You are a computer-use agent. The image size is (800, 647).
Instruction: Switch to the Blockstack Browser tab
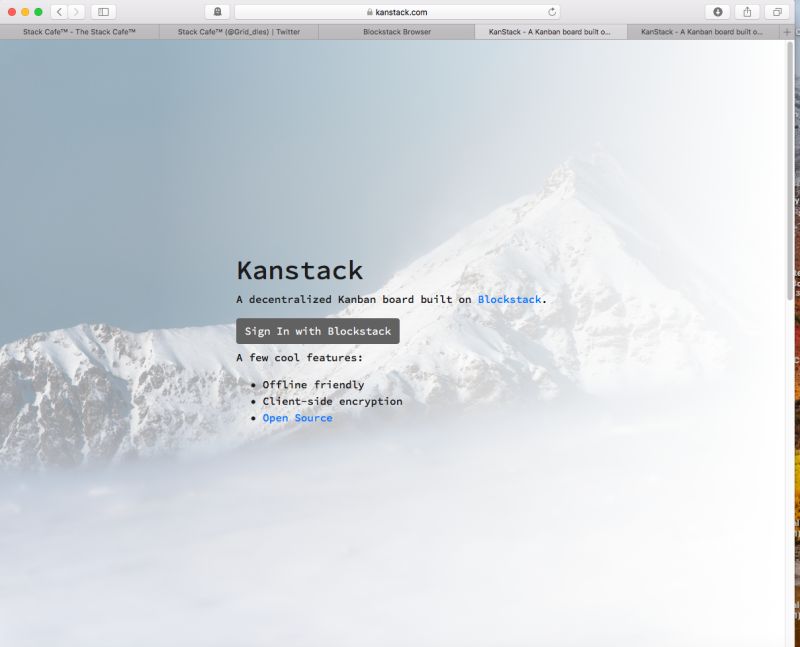pyautogui.click(x=398, y=31)
